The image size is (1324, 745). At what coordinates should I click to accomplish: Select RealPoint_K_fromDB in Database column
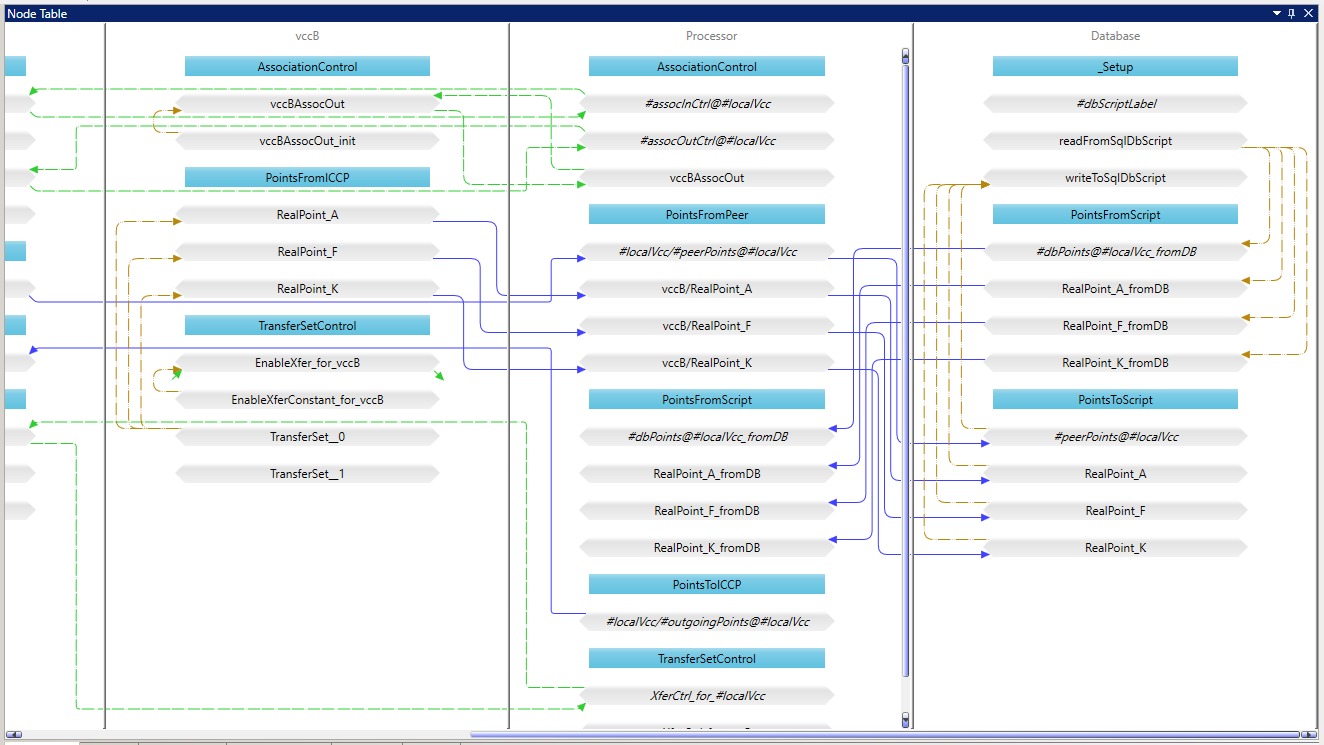pos(1115,362)
